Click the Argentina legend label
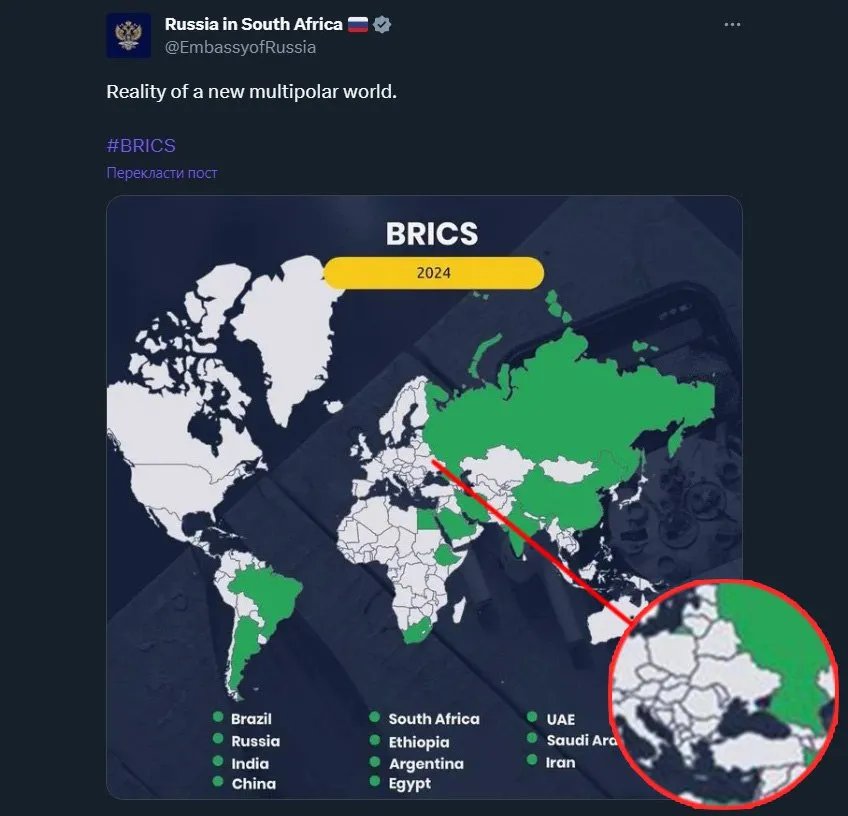The image size is (848, 816). 426,763
